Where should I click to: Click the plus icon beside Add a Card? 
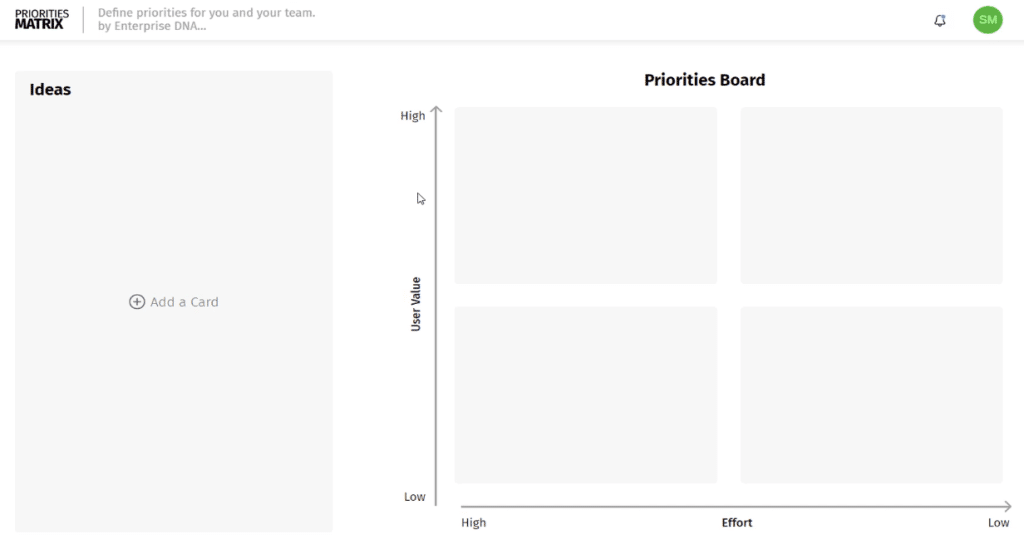coord(136,302)
